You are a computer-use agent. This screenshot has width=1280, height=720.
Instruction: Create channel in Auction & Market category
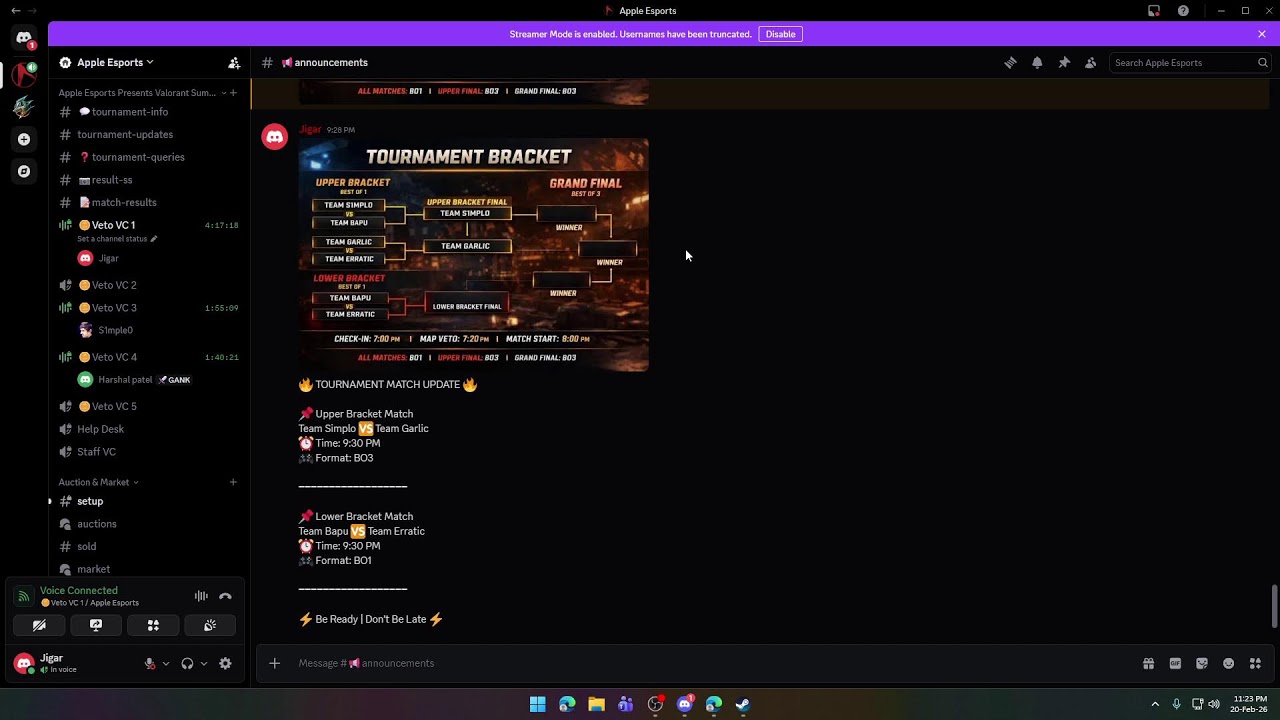point(233,482)
